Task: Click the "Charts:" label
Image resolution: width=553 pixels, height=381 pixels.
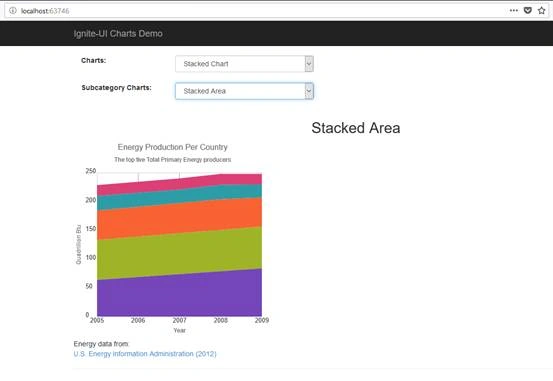Action: [93, 61]
